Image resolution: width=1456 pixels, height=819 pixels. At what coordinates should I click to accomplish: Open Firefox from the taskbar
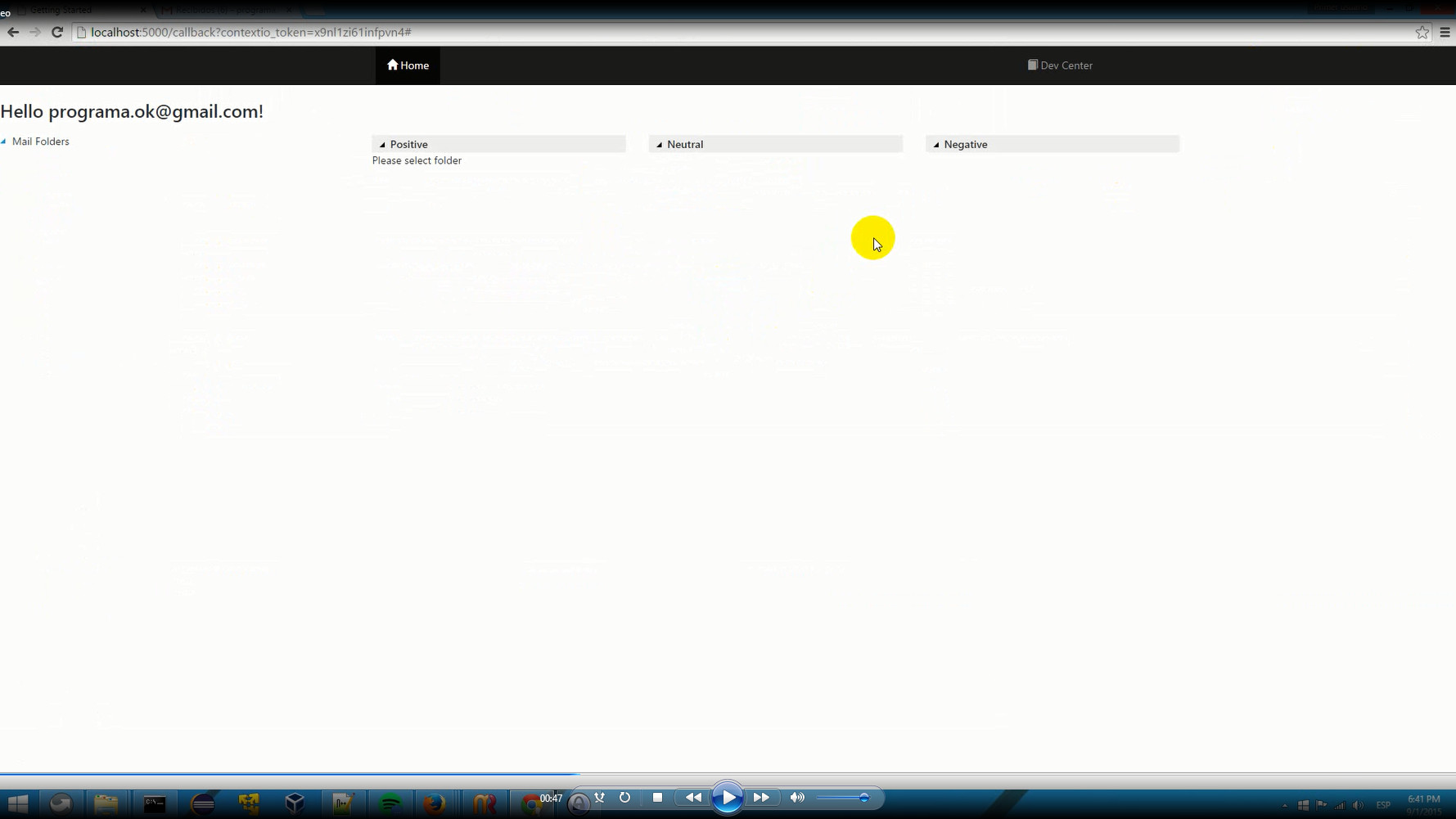click(x=435, y=804)
